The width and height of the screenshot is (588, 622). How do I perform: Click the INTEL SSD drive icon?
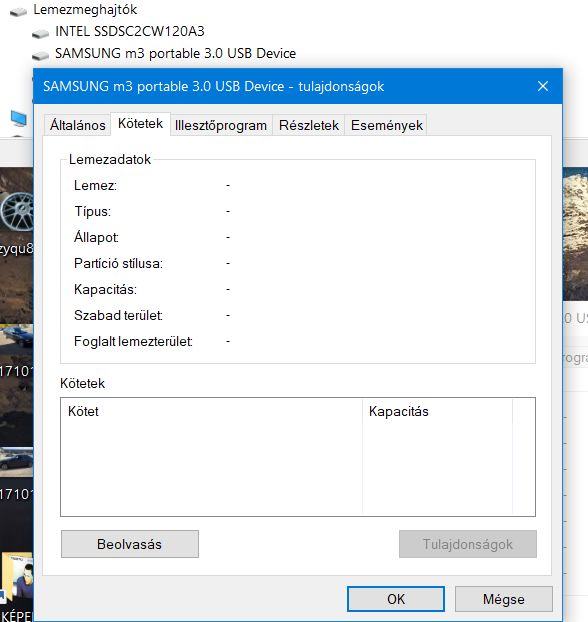40,34
